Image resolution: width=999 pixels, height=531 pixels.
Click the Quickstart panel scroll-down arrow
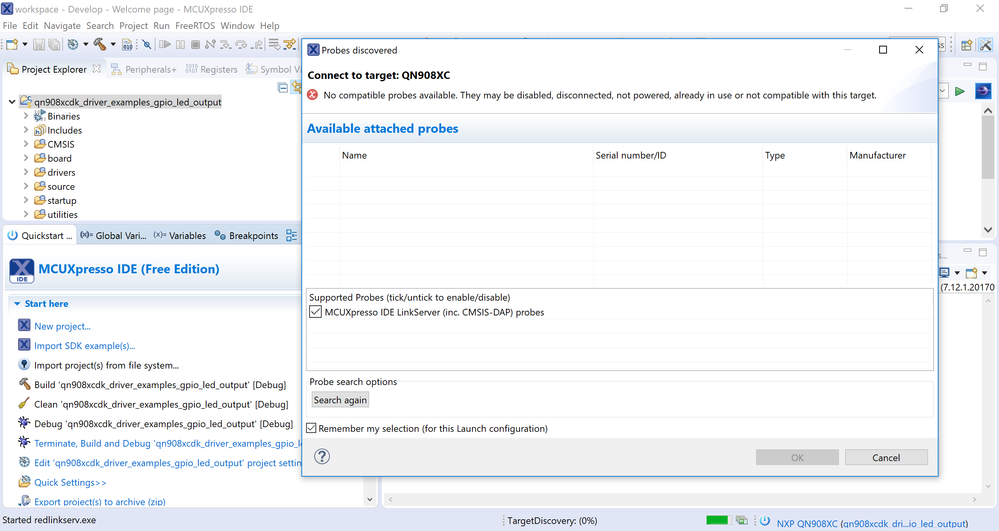370,500
